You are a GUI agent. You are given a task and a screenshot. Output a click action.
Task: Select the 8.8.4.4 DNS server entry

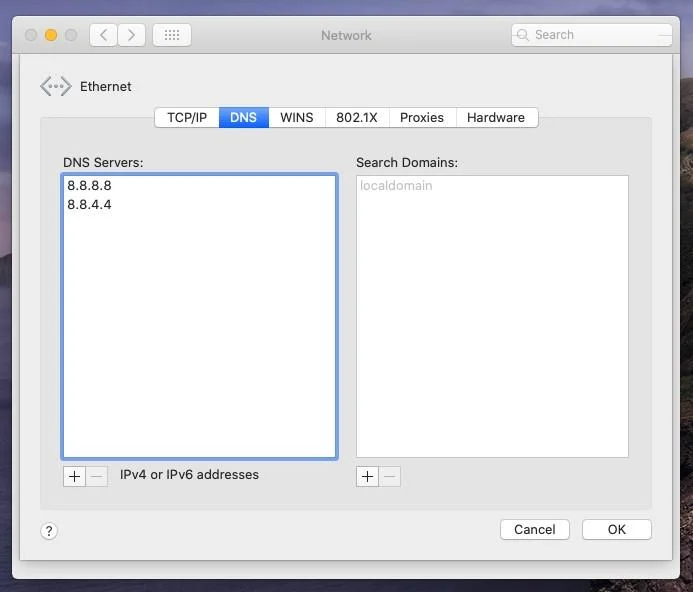90,205
